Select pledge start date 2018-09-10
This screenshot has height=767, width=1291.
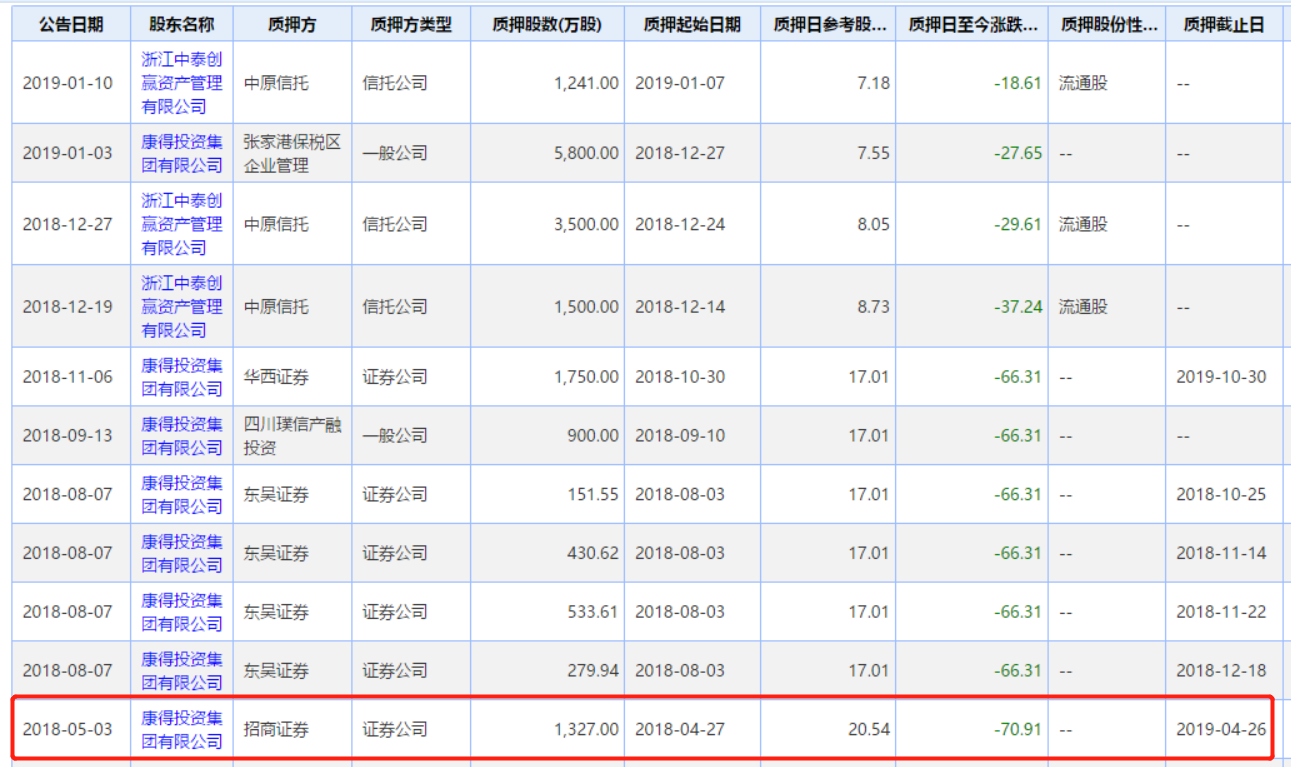tap(680, 436)
